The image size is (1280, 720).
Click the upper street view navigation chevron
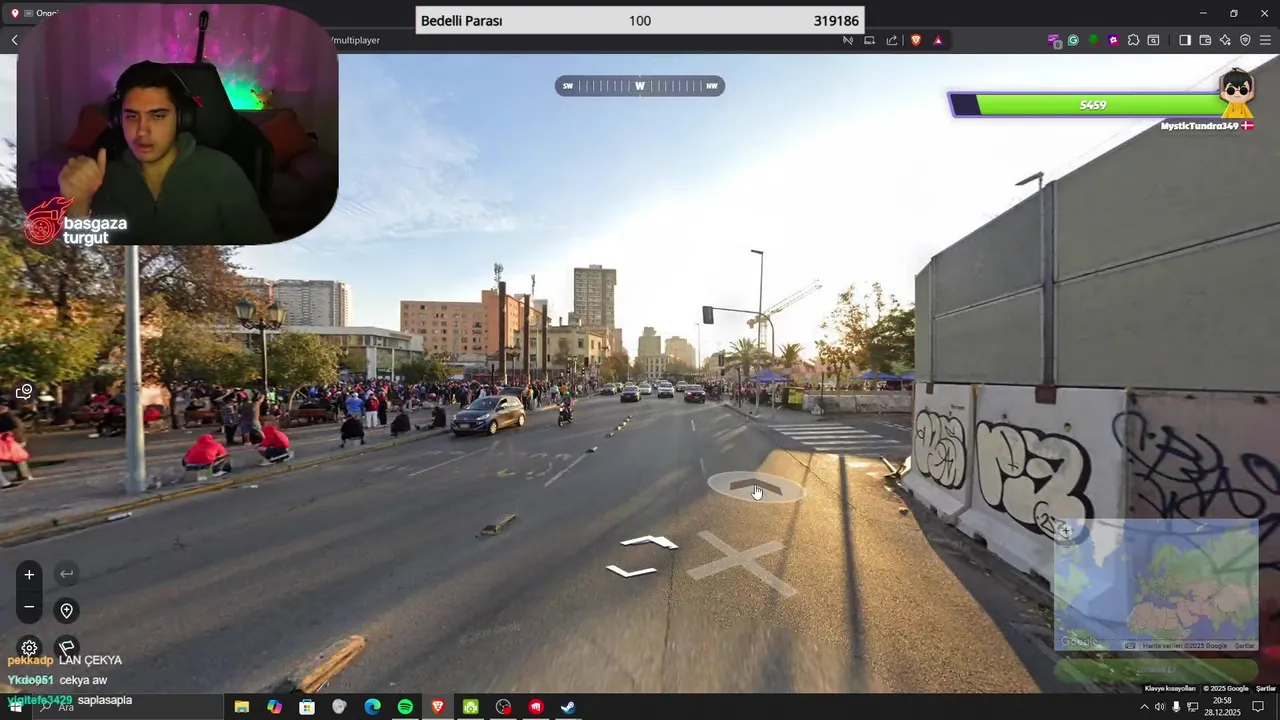click(x=649, y=542)
